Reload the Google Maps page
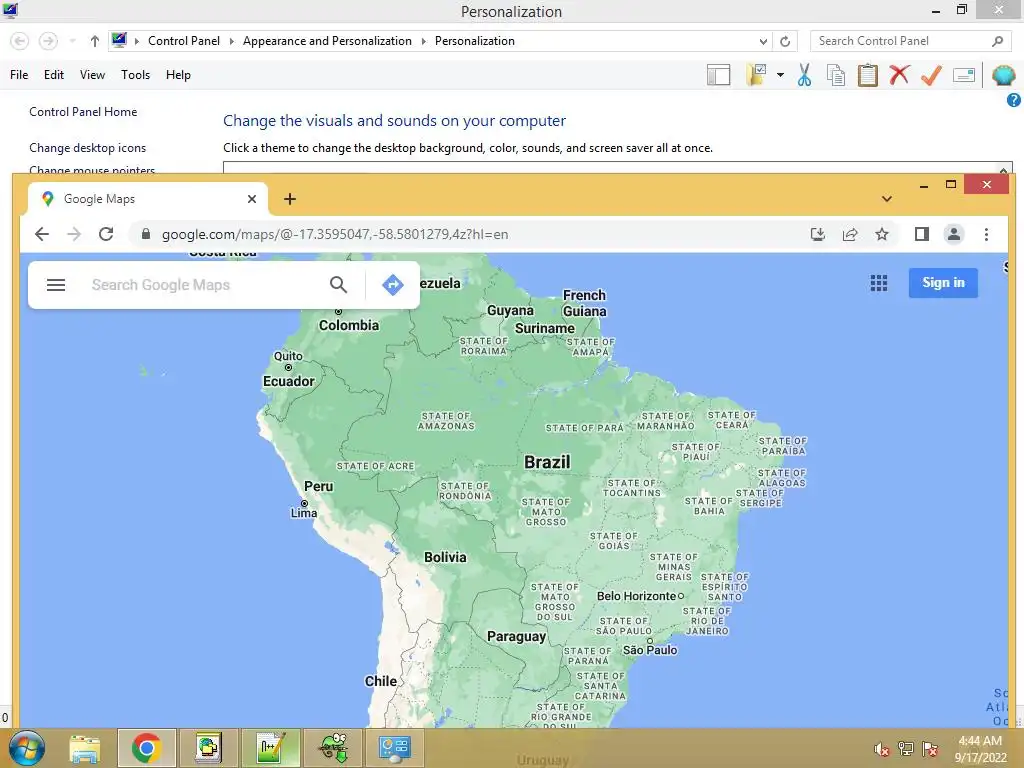 pos(106,234)
